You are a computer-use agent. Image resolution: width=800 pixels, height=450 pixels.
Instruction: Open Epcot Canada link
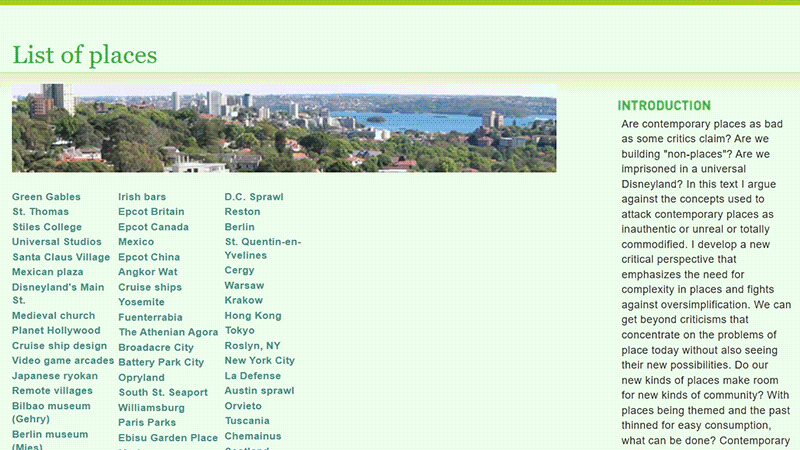coord(153,227)
